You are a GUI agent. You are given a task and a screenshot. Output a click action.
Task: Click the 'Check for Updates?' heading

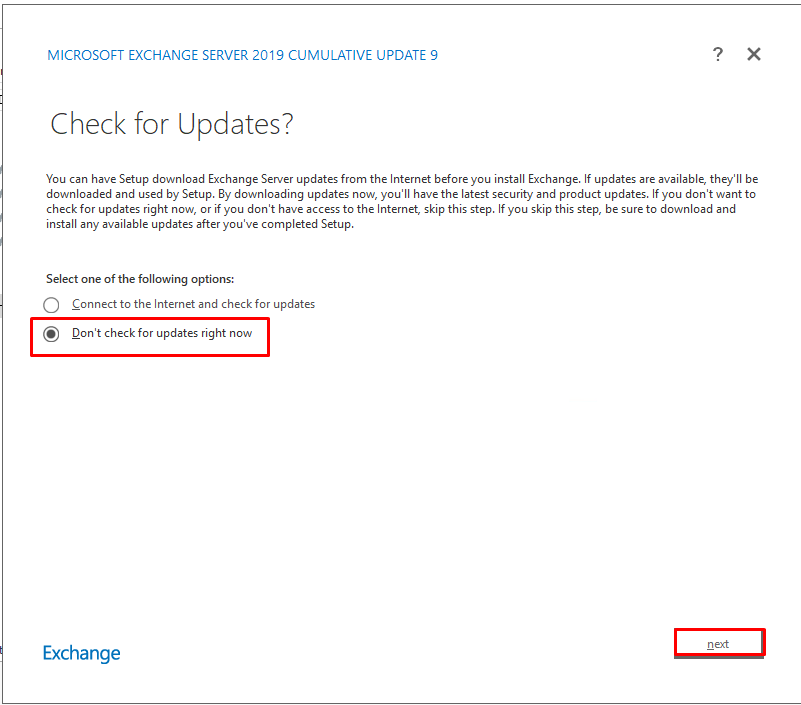tap(171, 124)
